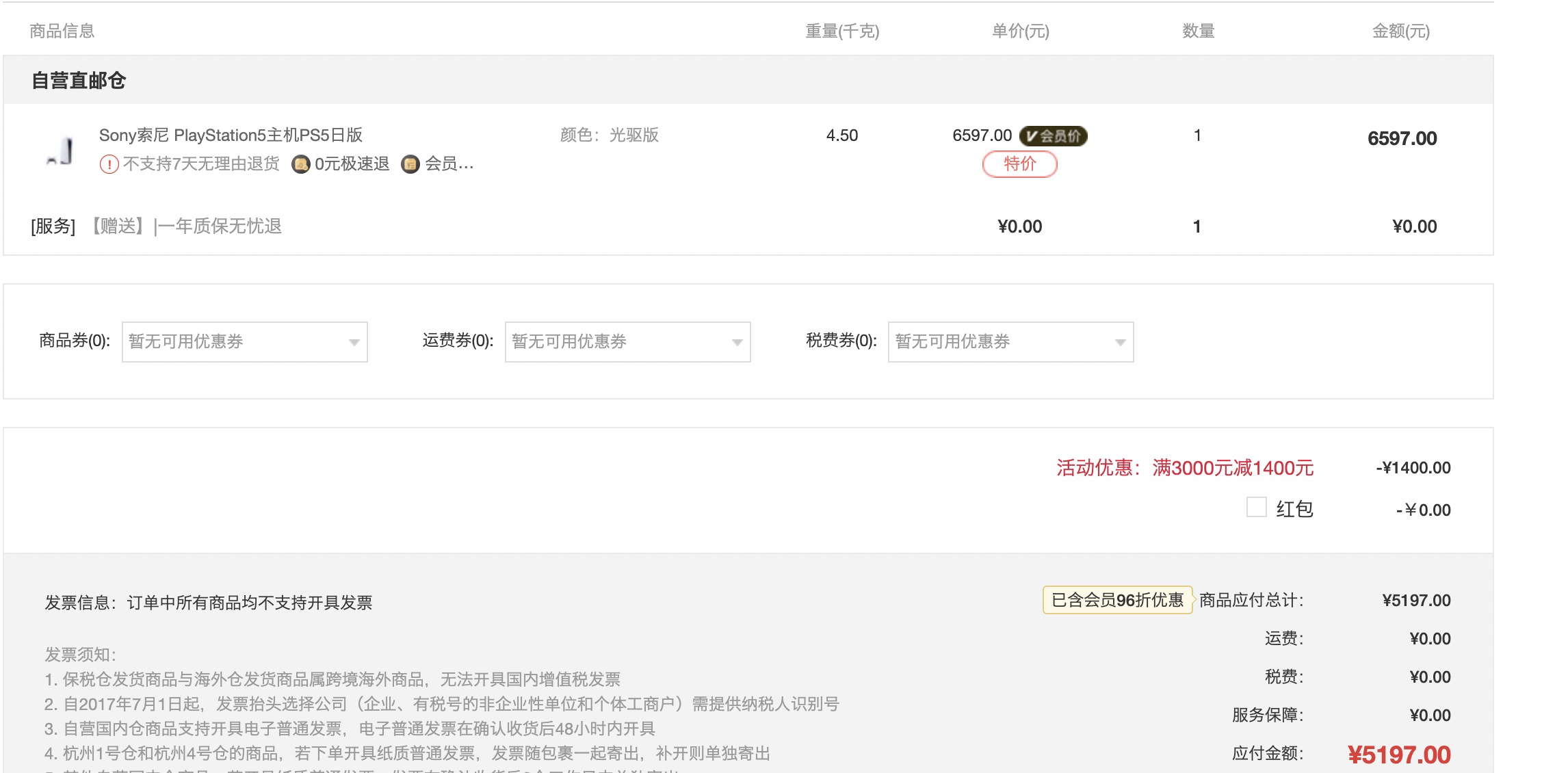
Task: Click the 金额(元) column header
Action: tap(1401, 31)
